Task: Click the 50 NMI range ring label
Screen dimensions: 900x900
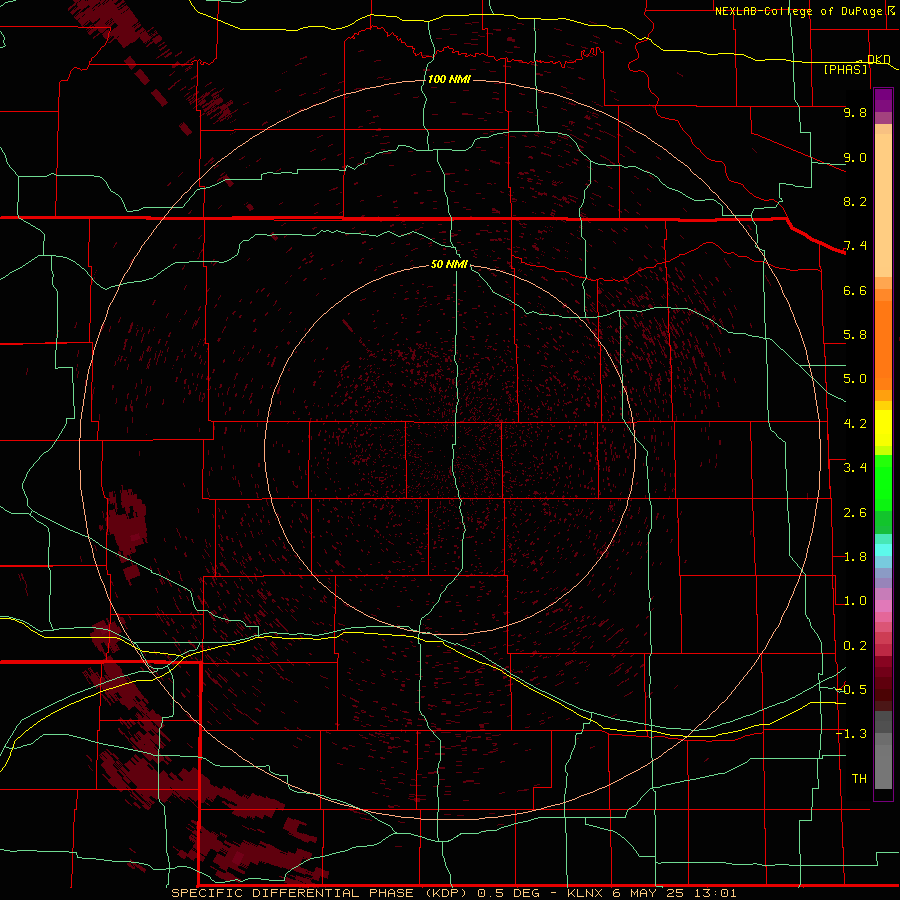Action: [449, 264]
